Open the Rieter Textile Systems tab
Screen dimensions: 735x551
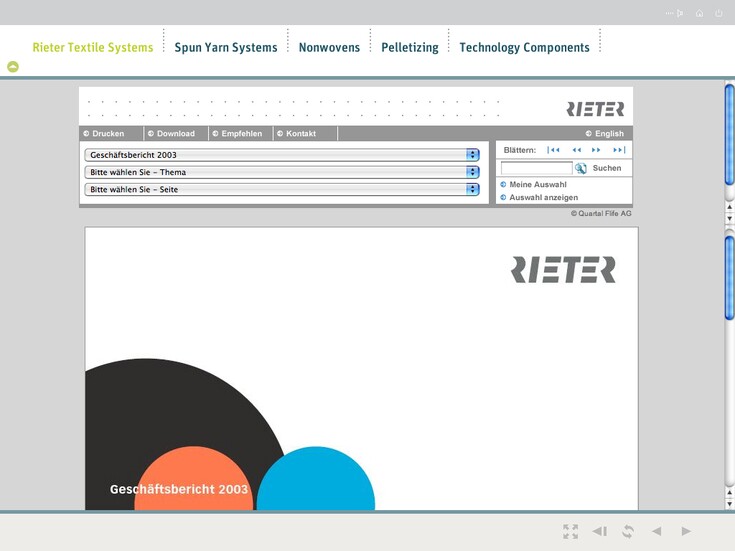93,47
